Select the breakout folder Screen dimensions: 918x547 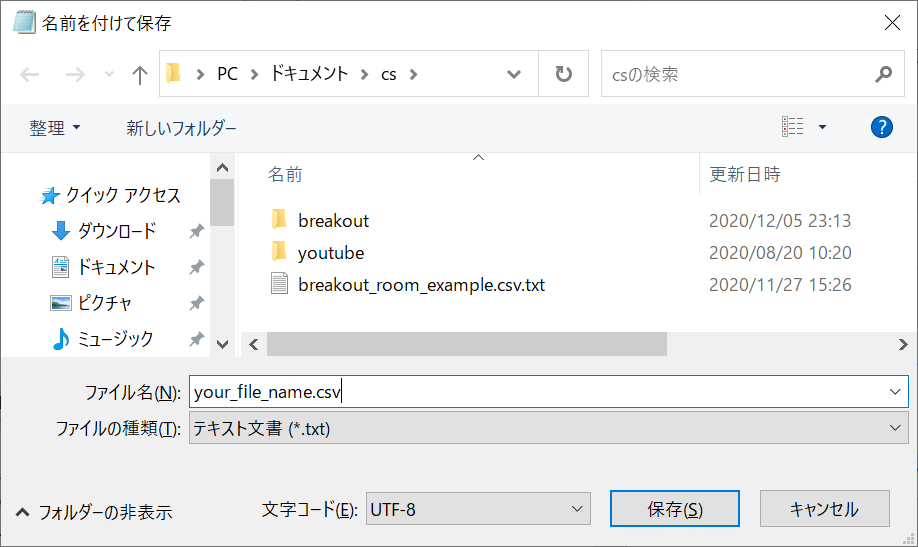(333, 221)
